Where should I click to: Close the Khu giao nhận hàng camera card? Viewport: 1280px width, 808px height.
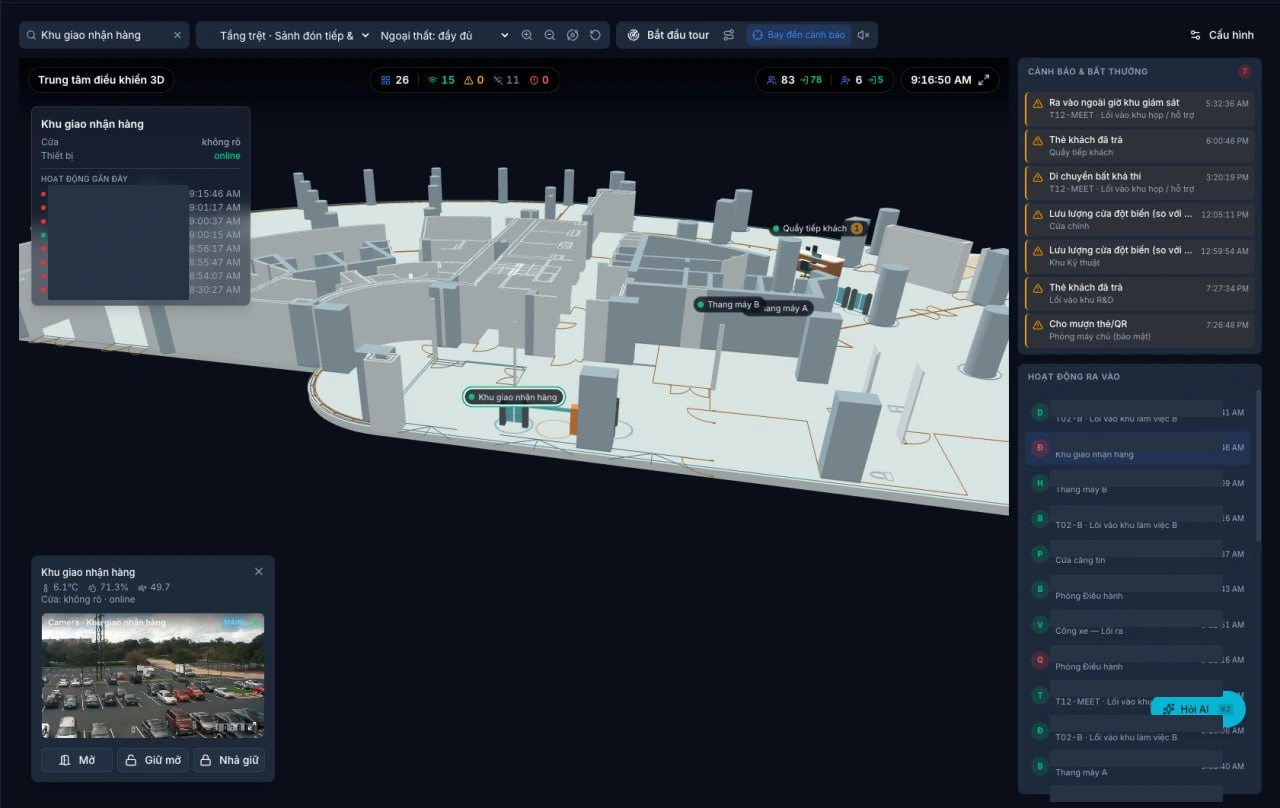tap(259, 572)
